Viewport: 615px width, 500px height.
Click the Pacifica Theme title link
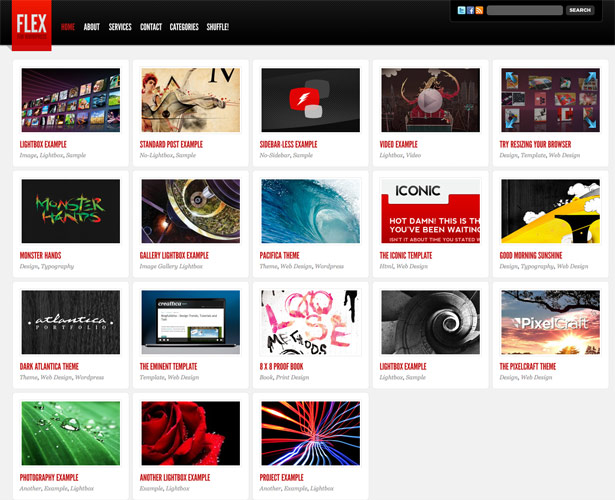(x=279, y=255)
